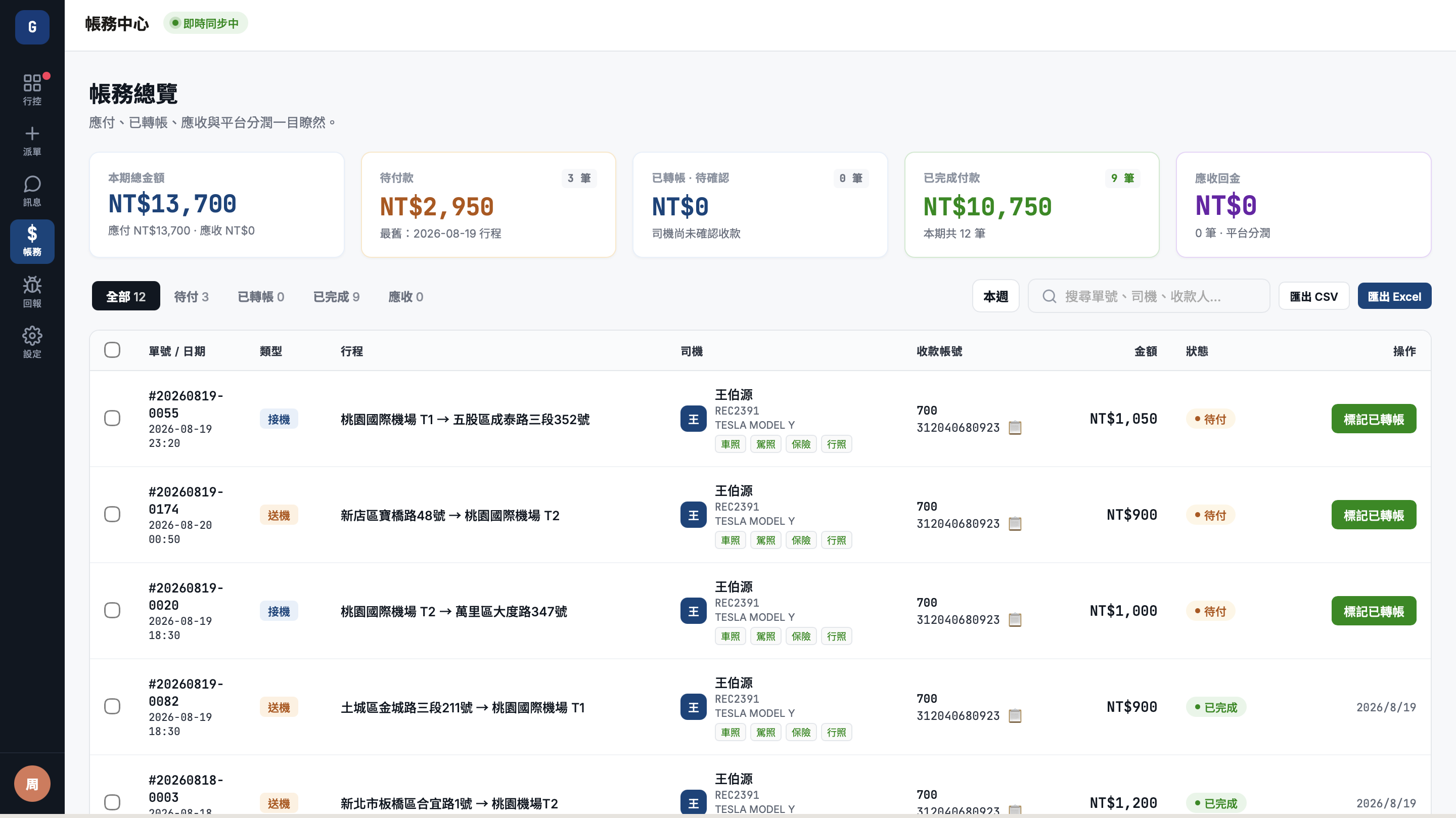Mark order #20260819-0055 as 標記已轉帳
Image resolution: width=1456 pixels, height=818 pixels.
(1374, 419)
